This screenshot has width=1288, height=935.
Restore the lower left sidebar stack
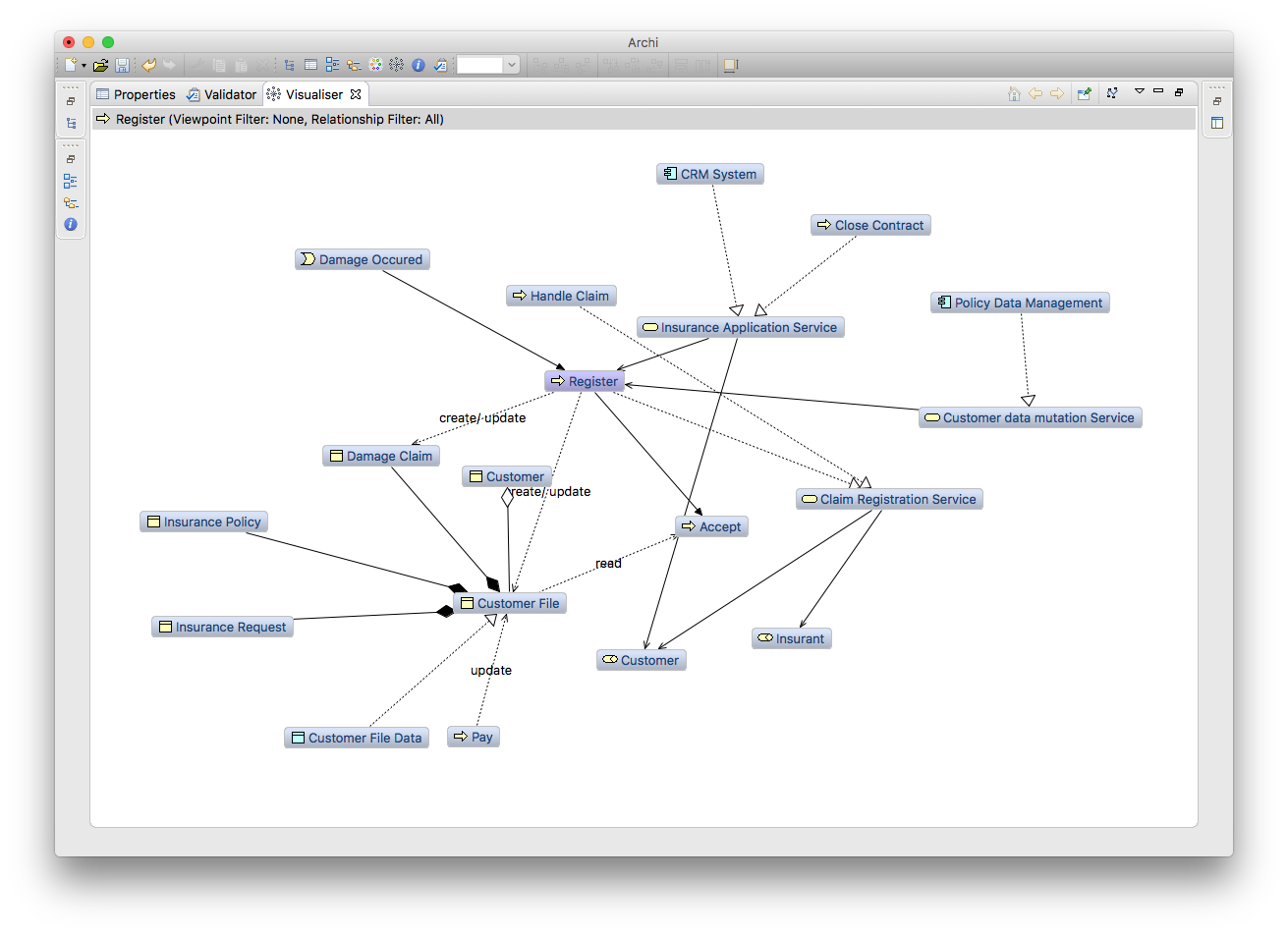(71, 159)
